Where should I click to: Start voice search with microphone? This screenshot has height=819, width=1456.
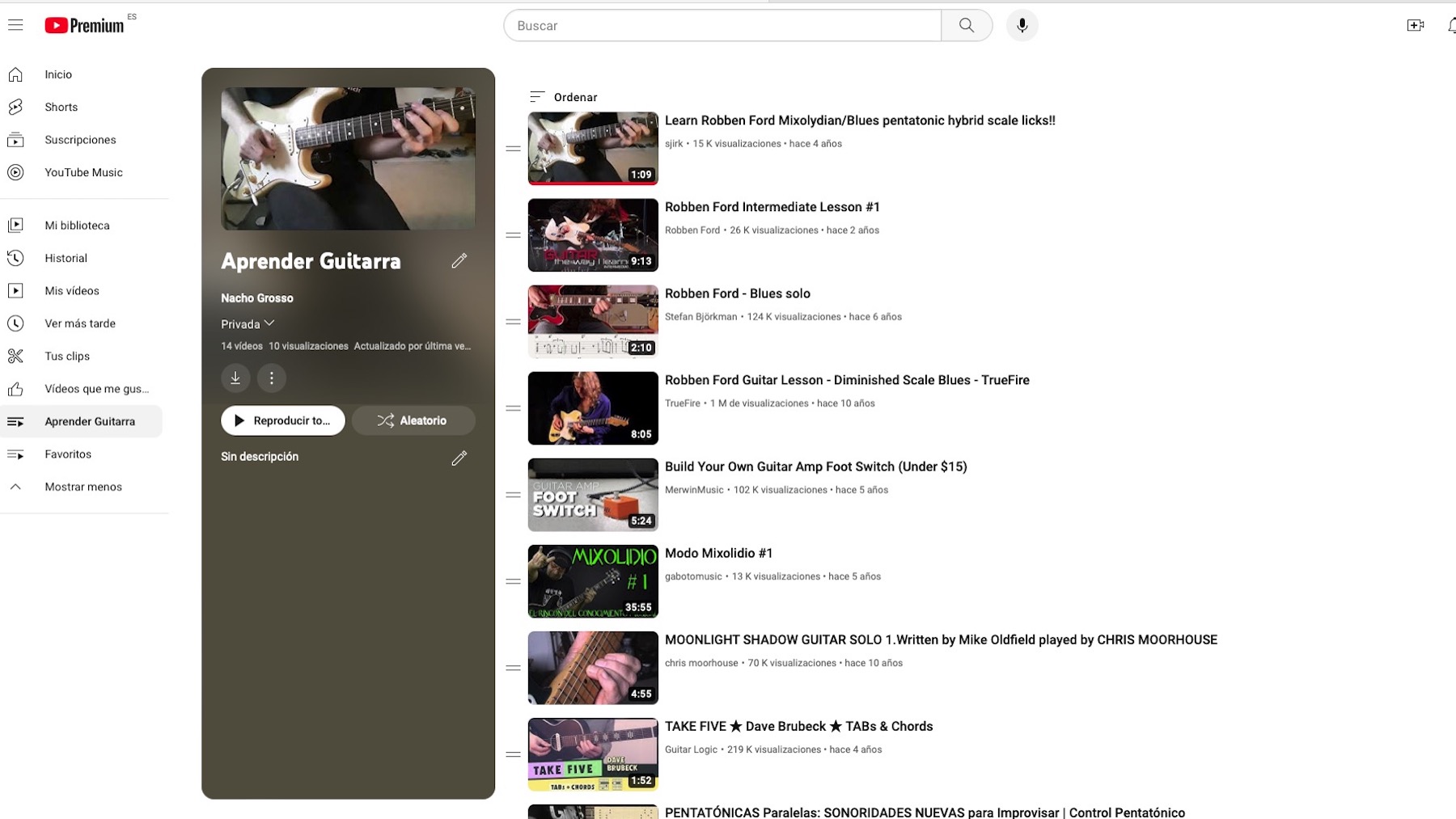pos(1022,25)
